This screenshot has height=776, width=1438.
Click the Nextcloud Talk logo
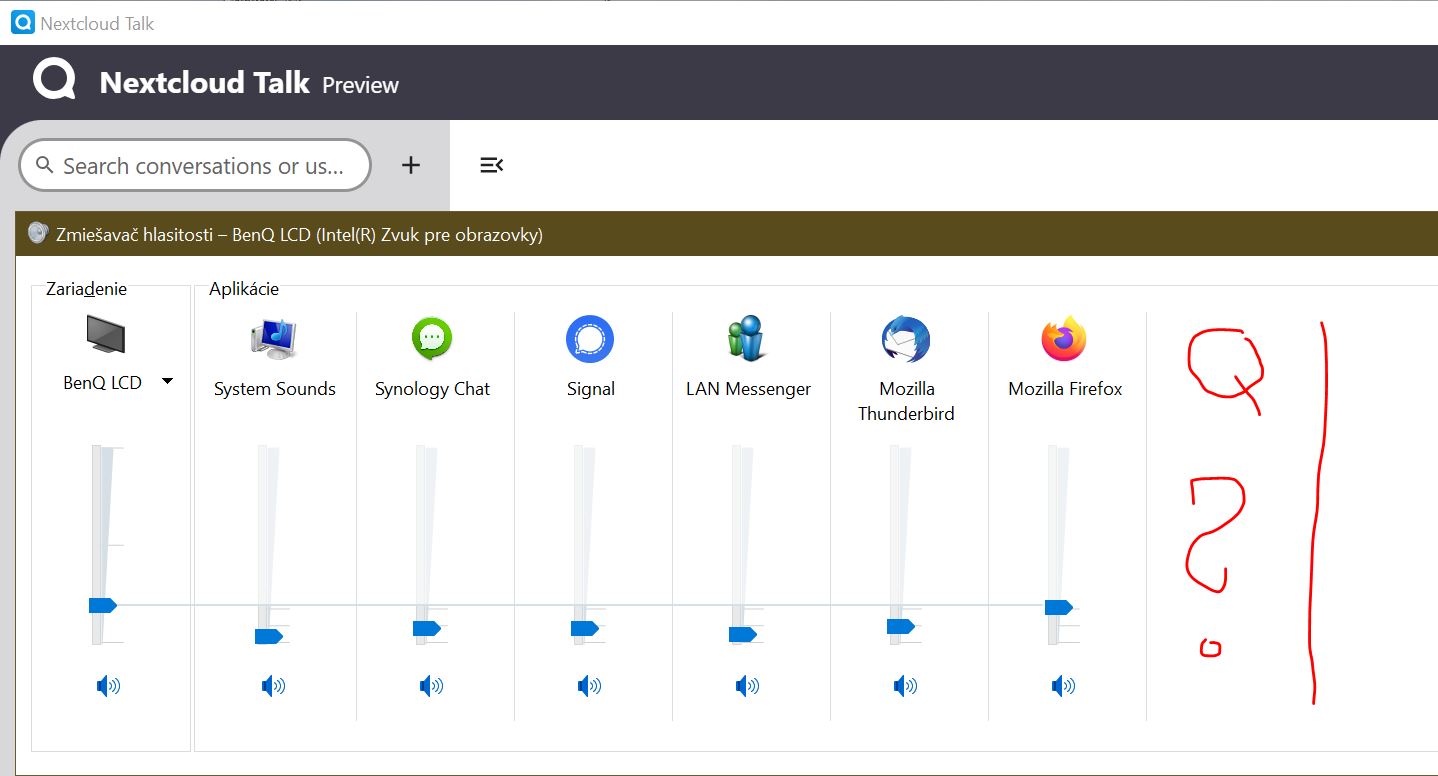53,80
